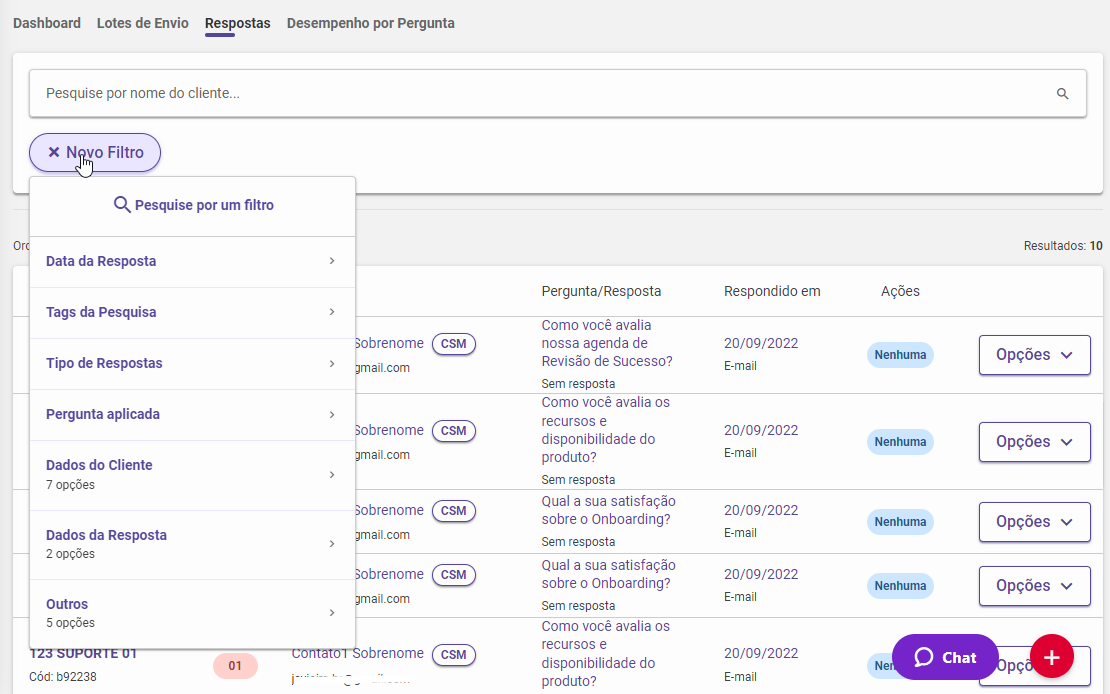Click the Revisão de Sucesso question link
Screen dimensions: 1110x694
(x=608, y=343)
